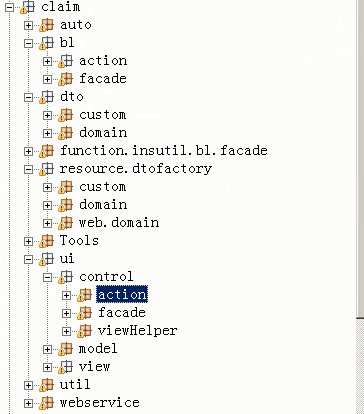This screenshot has height=414, width=364.
Task: Collapse the claim package node
Action: coord(9,7)
